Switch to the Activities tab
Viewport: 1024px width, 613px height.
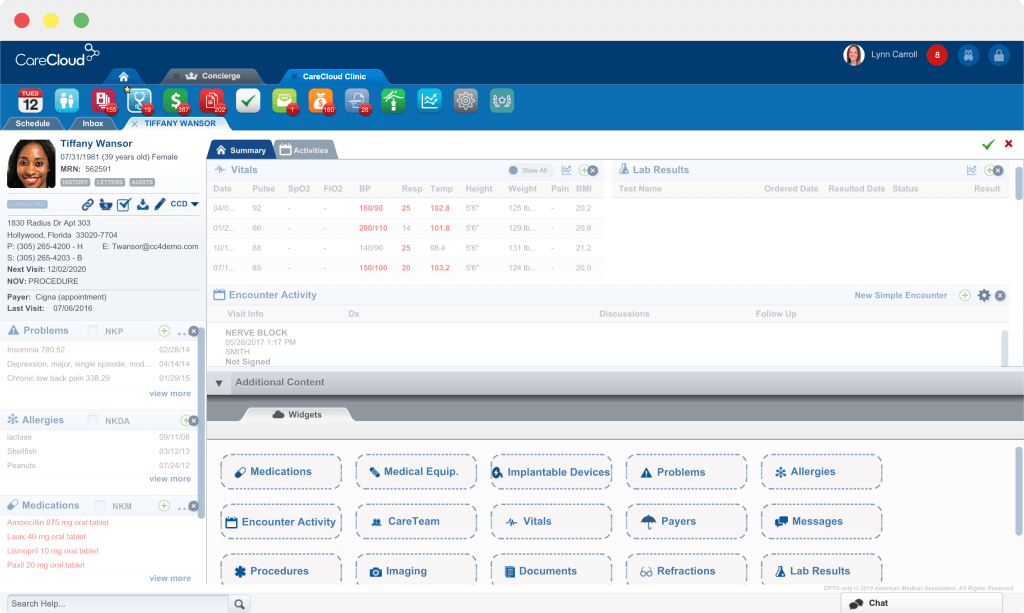pyautogui.click(x=305, y=148)
